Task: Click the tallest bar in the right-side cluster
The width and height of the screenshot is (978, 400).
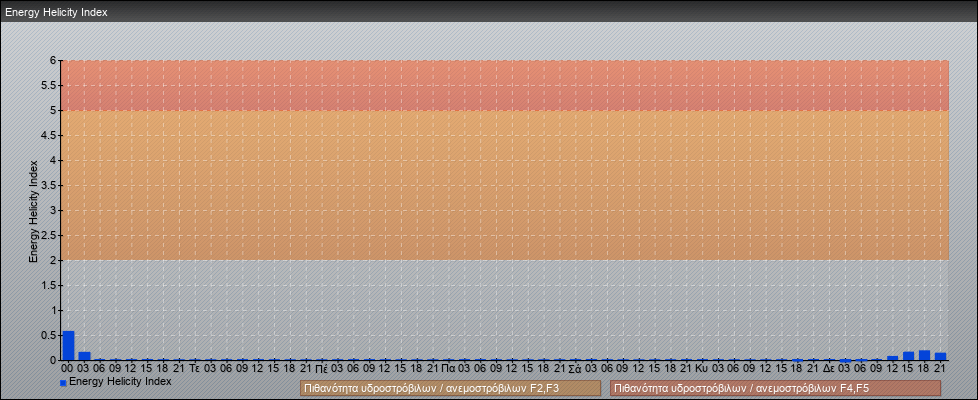Action: coord(924,355)
